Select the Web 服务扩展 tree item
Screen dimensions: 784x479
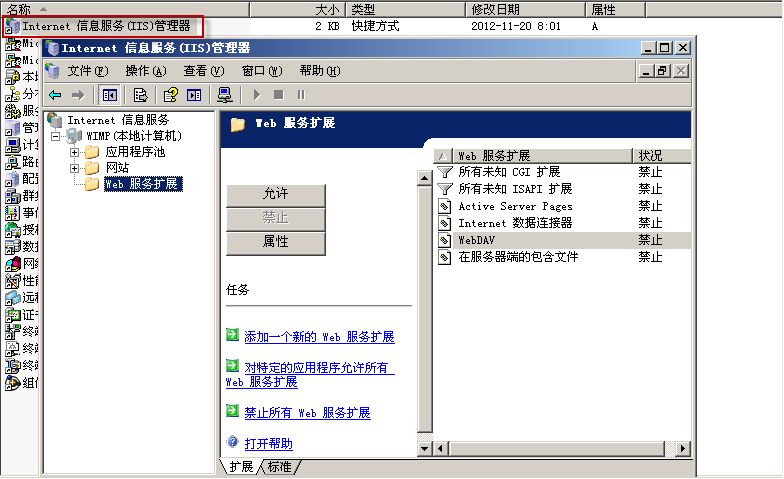click(x=143, y=184)
